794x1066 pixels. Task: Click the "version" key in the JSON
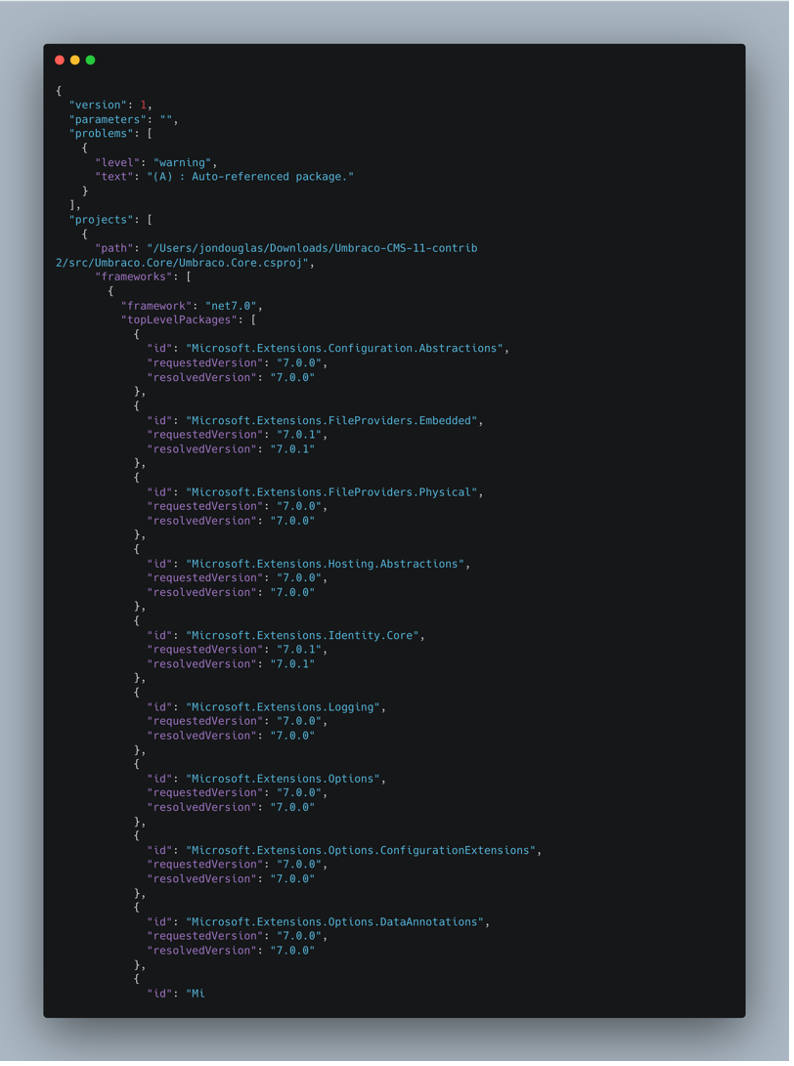click(x=98, y=105)
